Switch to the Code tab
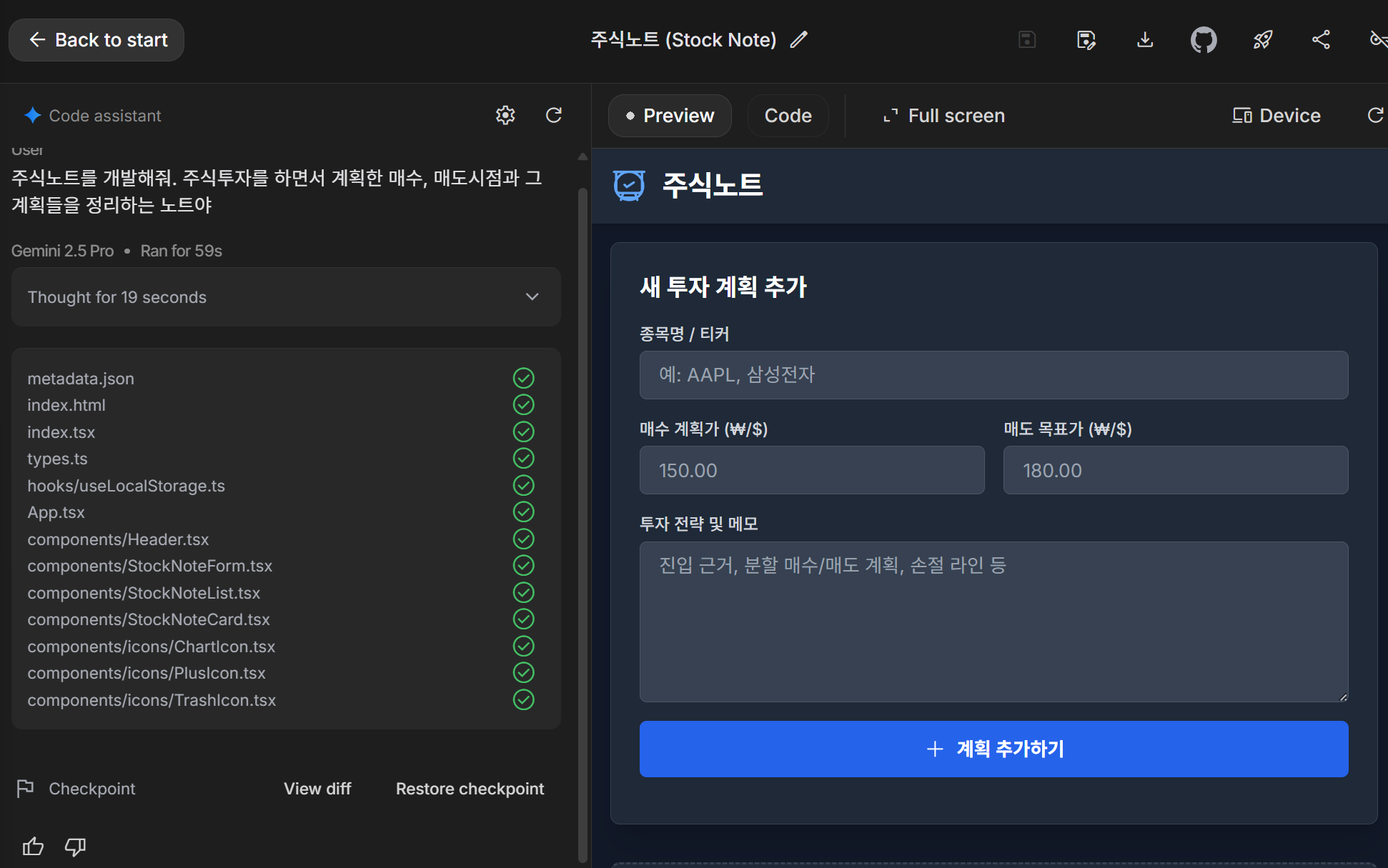Viewport: 1388px width, 868px height. click(x=788, y=116)
